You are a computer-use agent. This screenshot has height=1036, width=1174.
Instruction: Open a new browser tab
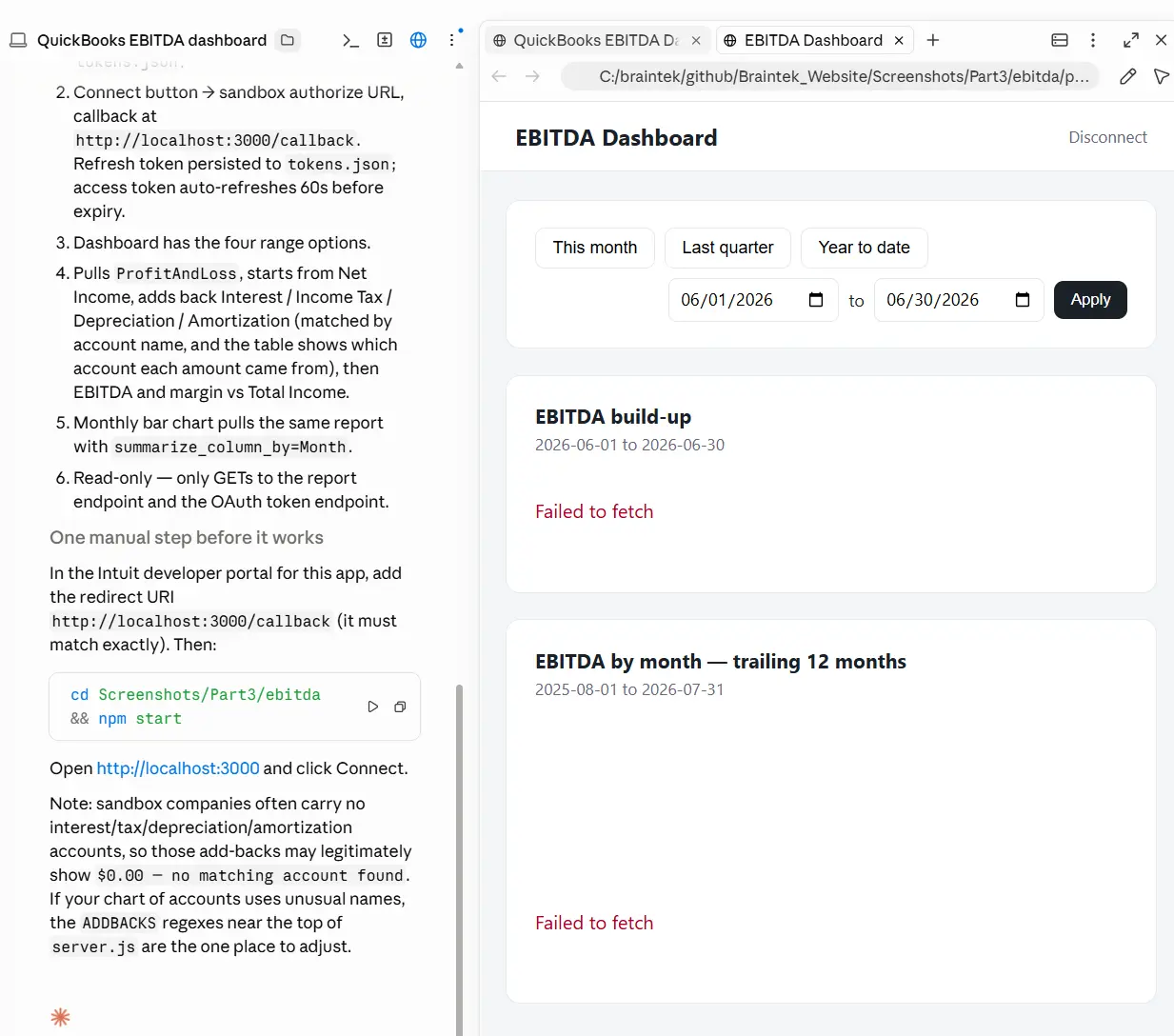pos(933,40)
